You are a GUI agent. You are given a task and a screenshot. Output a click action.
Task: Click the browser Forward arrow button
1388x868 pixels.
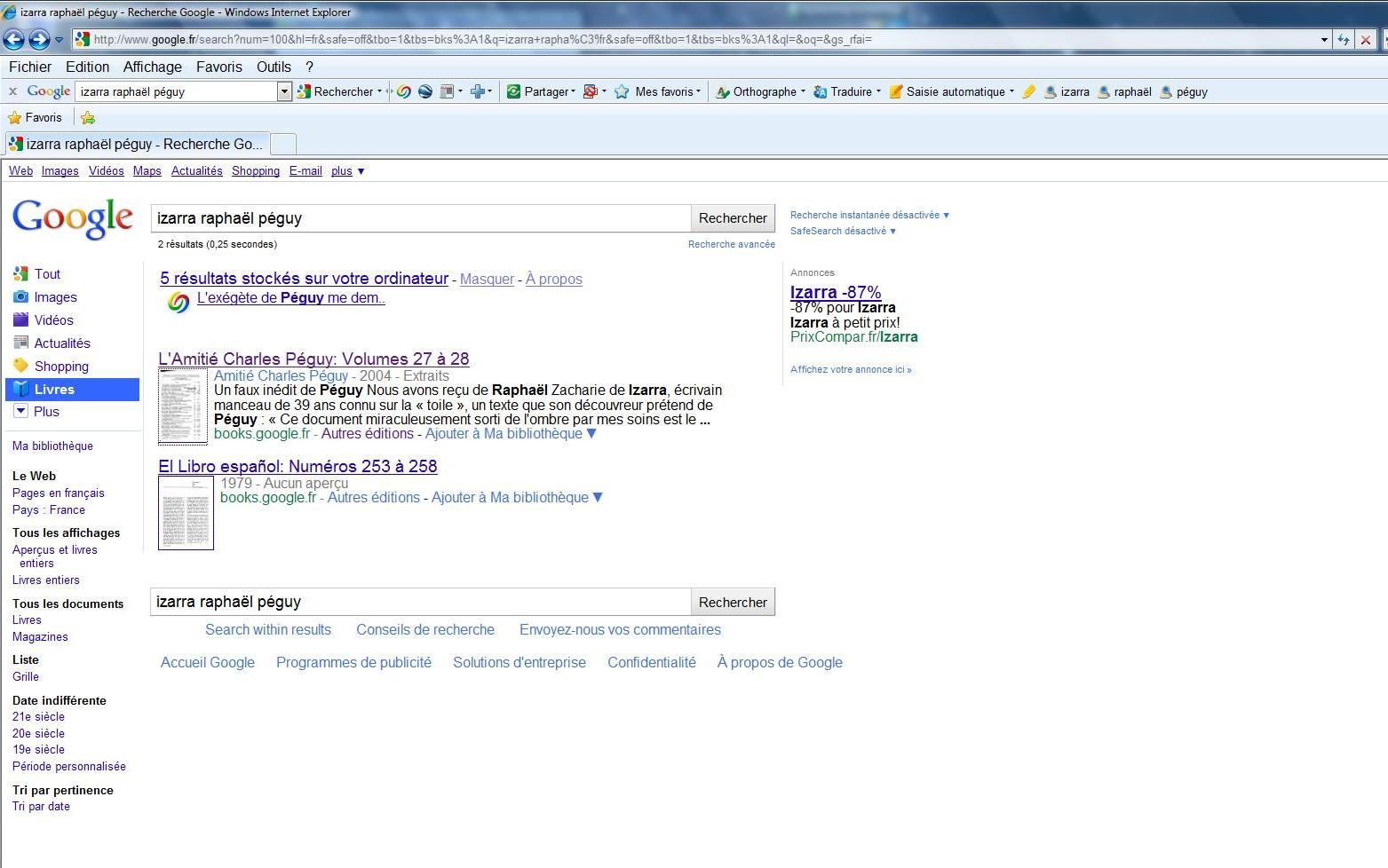(38, 39)
